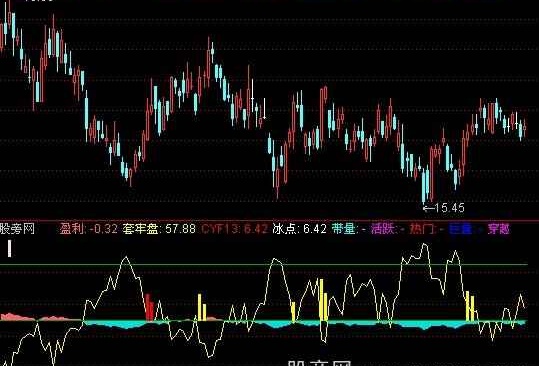
Task: Click the horizontal divider between chart panes
Action: 270,220
